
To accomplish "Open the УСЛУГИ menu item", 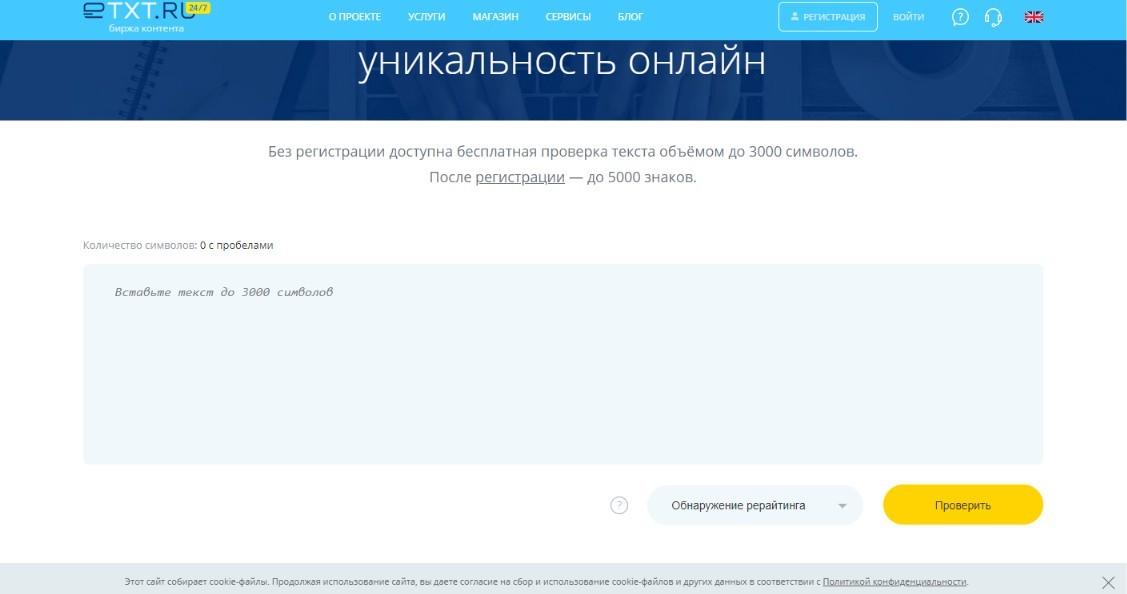I will [427, 17].
